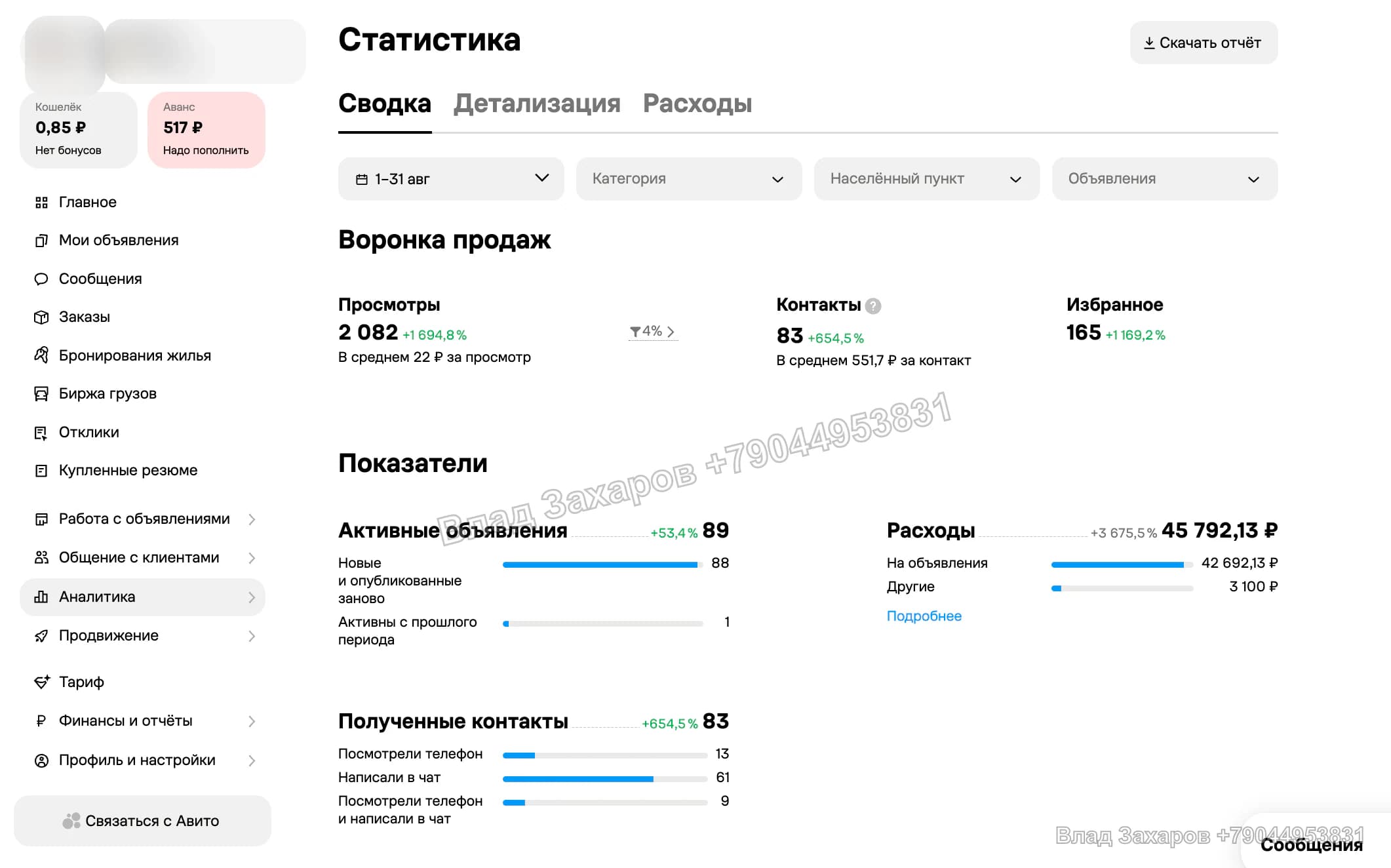Click the Мои объявления icon
1391x868 pixels.
(41, 241)
